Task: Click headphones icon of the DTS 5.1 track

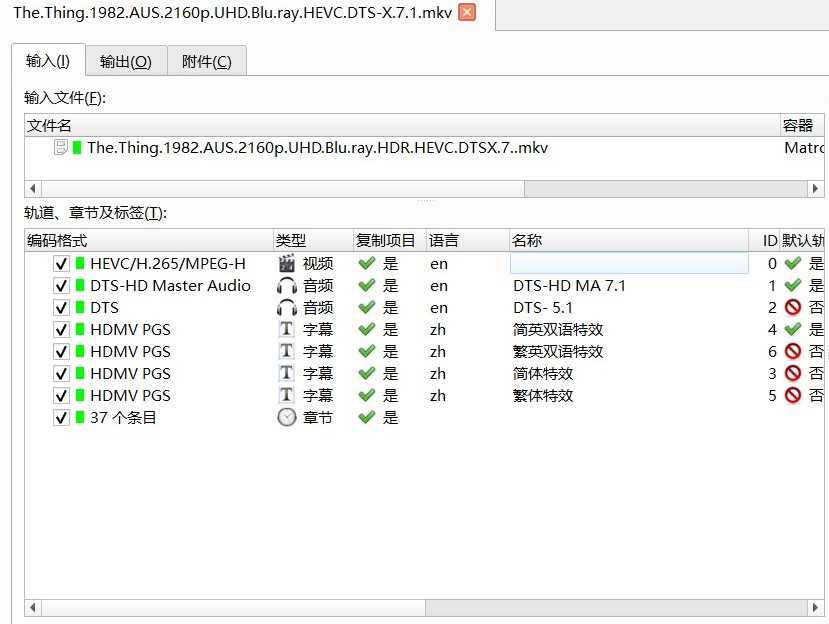Action: pos(287,308)
